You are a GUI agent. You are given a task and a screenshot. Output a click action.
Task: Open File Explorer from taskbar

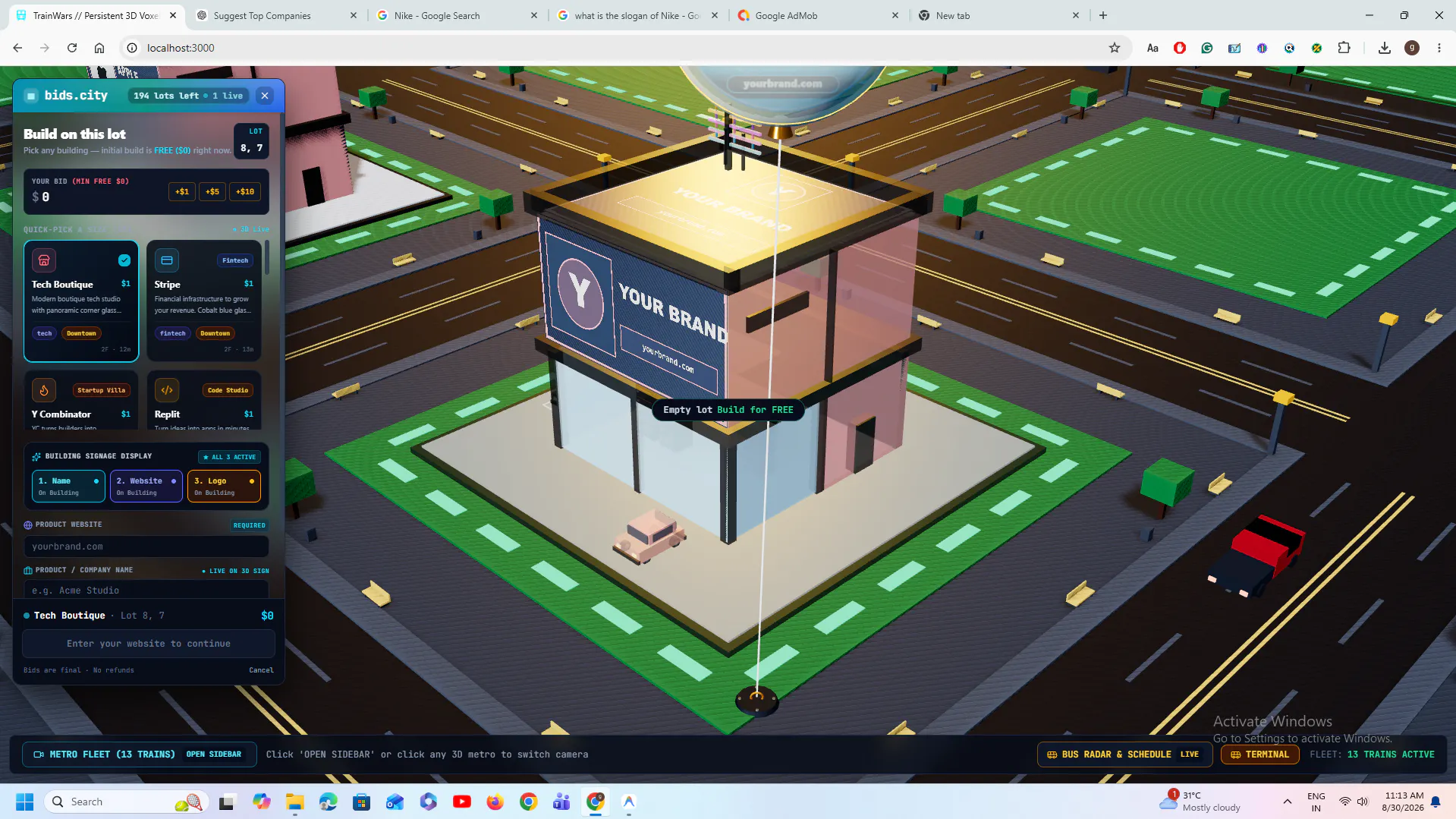click(x=295, y=802)
